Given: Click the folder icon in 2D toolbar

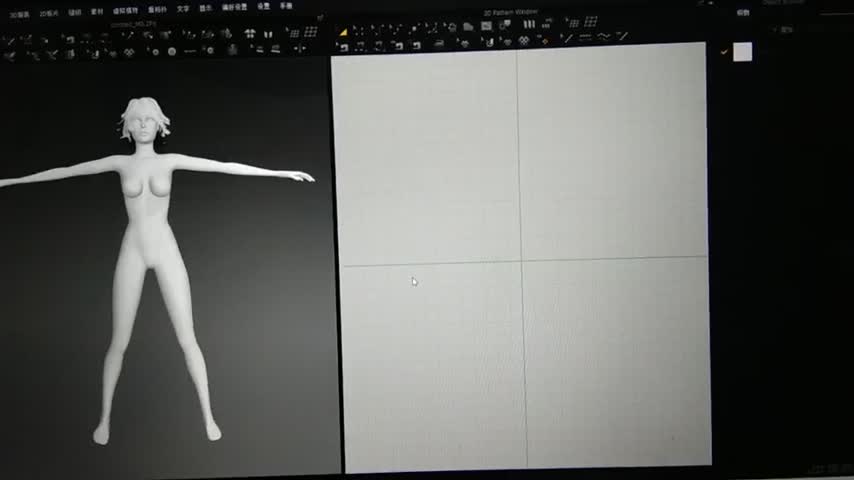Looking at the screenshot, I should click(468, 26).
